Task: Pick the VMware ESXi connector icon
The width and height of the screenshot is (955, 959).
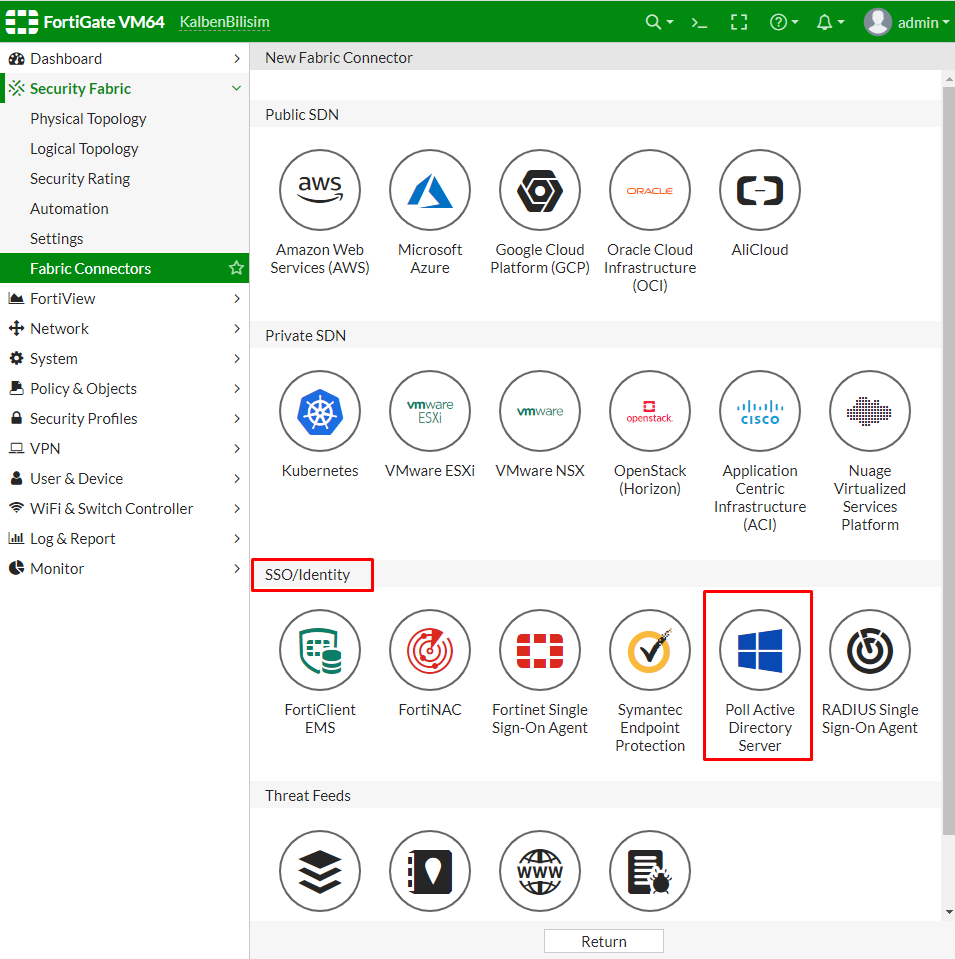Action: pos(430,411)
